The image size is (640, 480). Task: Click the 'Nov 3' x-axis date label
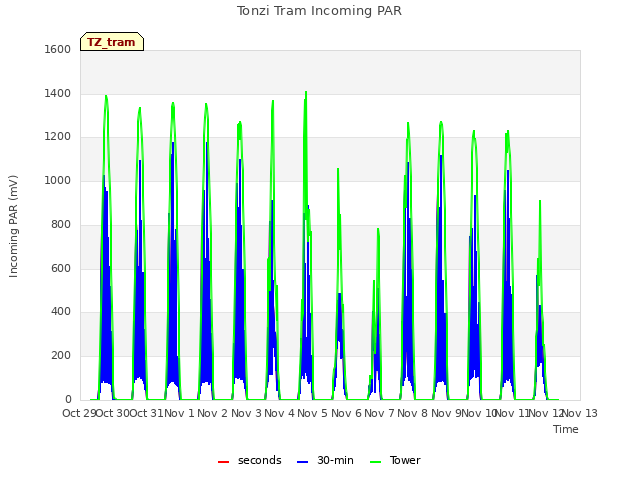pos(246,413)
